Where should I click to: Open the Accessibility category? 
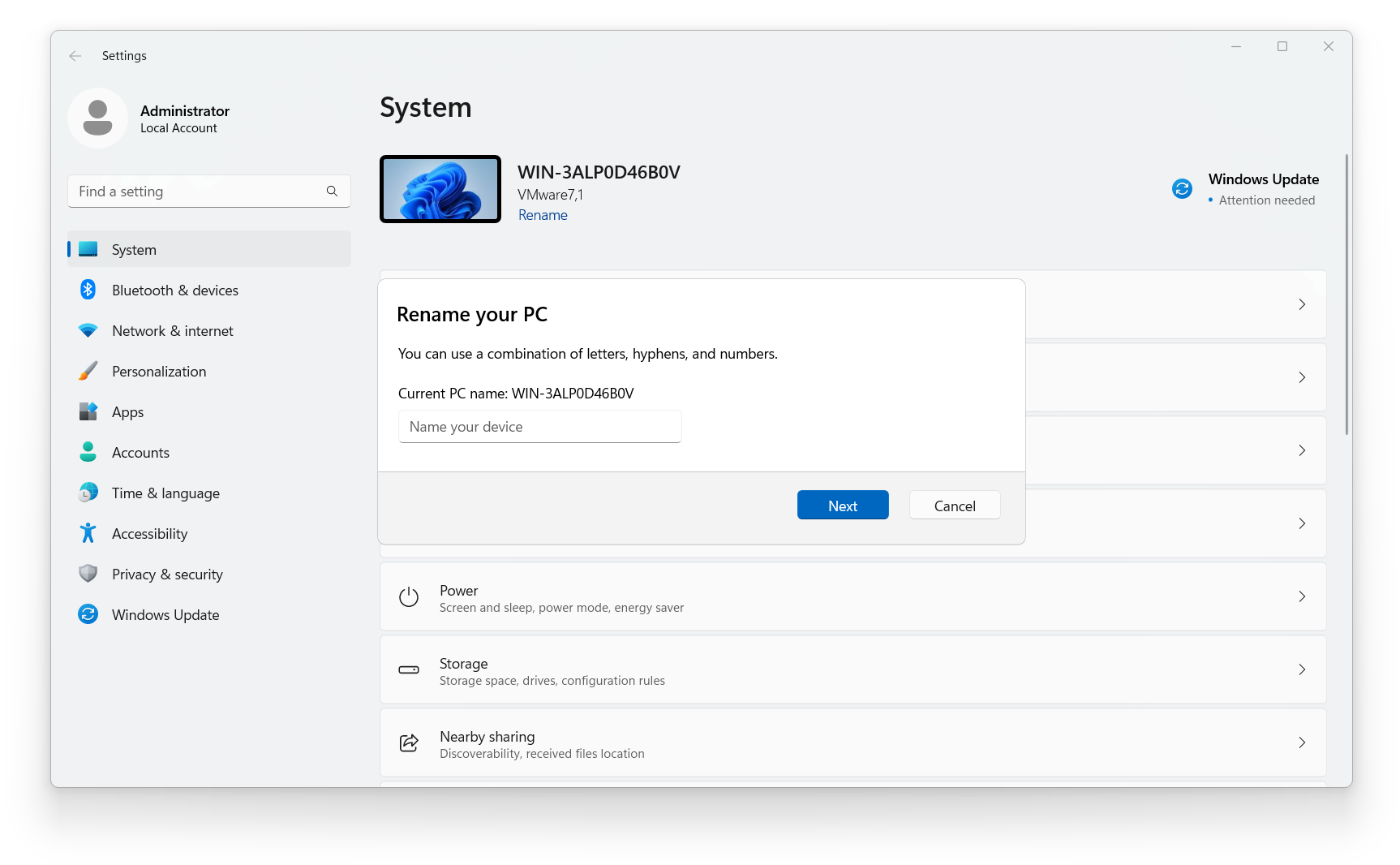(x=209, y=533)
